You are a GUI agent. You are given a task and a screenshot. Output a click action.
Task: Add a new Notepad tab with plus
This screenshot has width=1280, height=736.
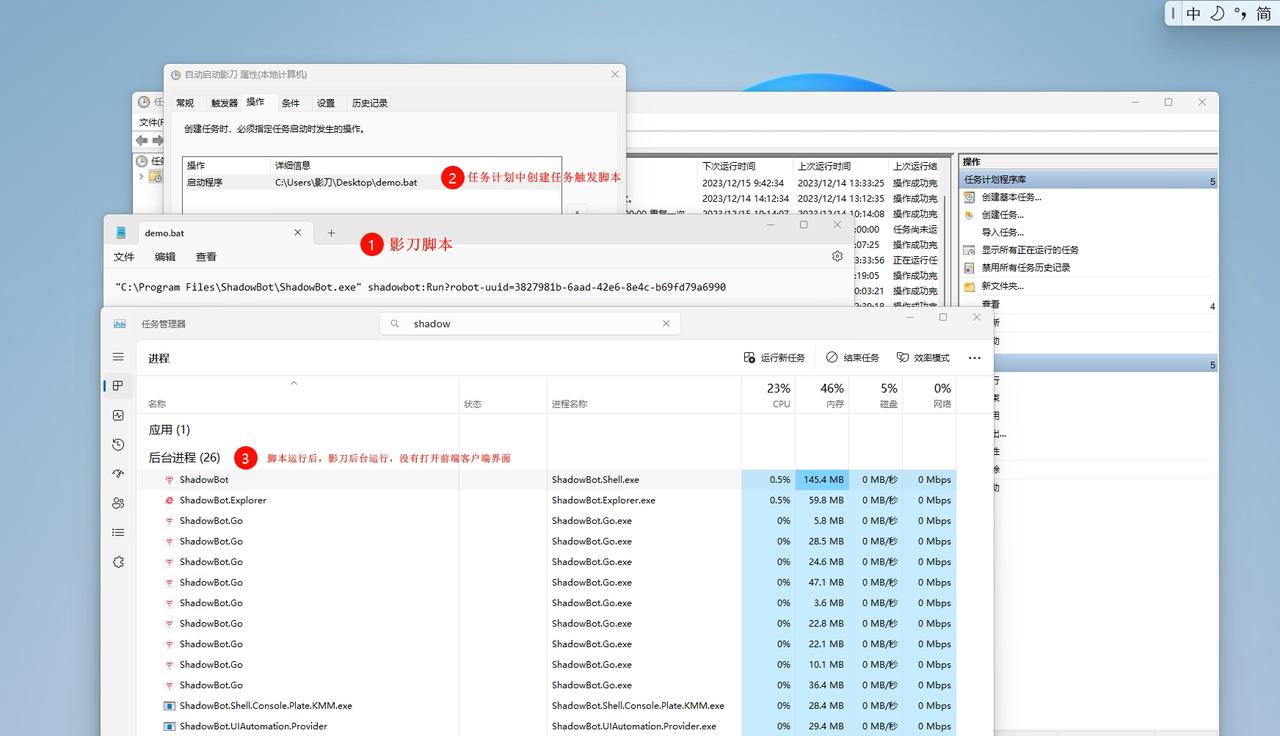click(x=331, y=233)
